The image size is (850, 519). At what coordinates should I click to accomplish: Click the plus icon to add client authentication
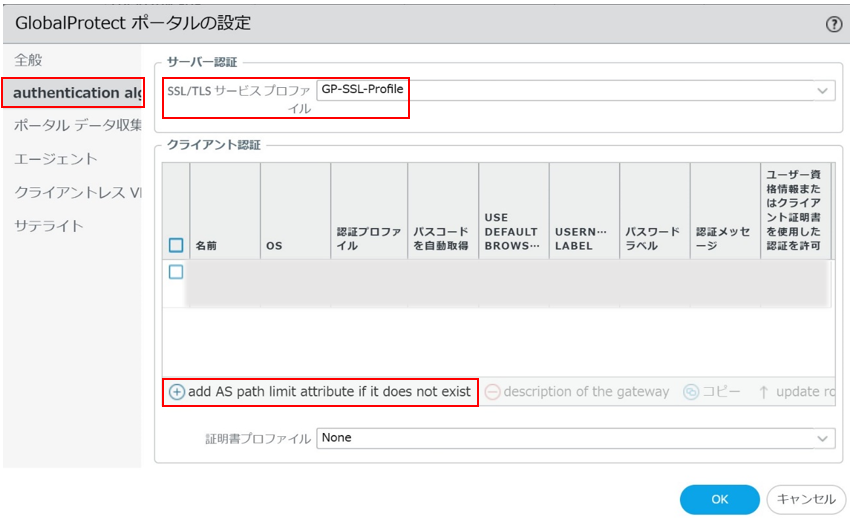(177, 392)
